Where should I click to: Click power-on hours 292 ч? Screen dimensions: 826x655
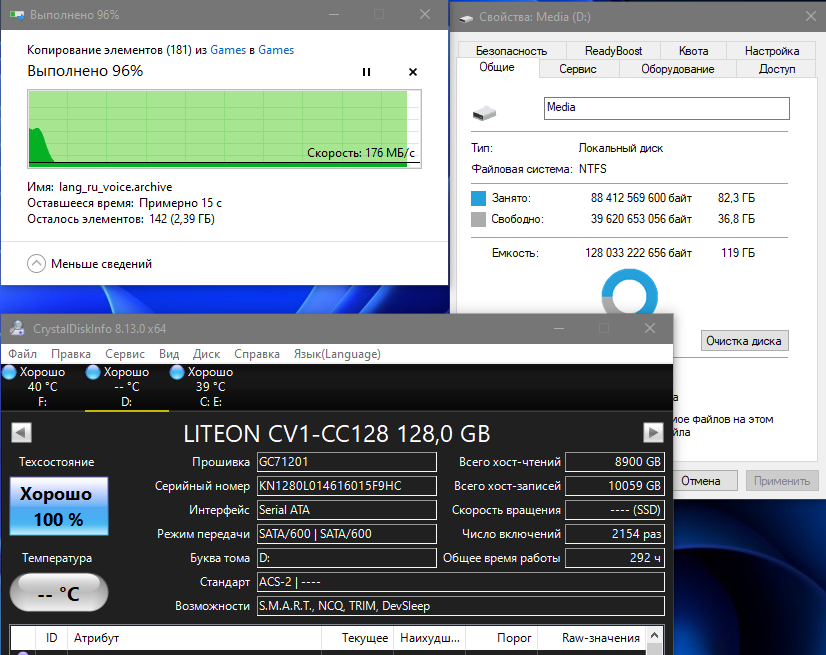click(615, 558)
